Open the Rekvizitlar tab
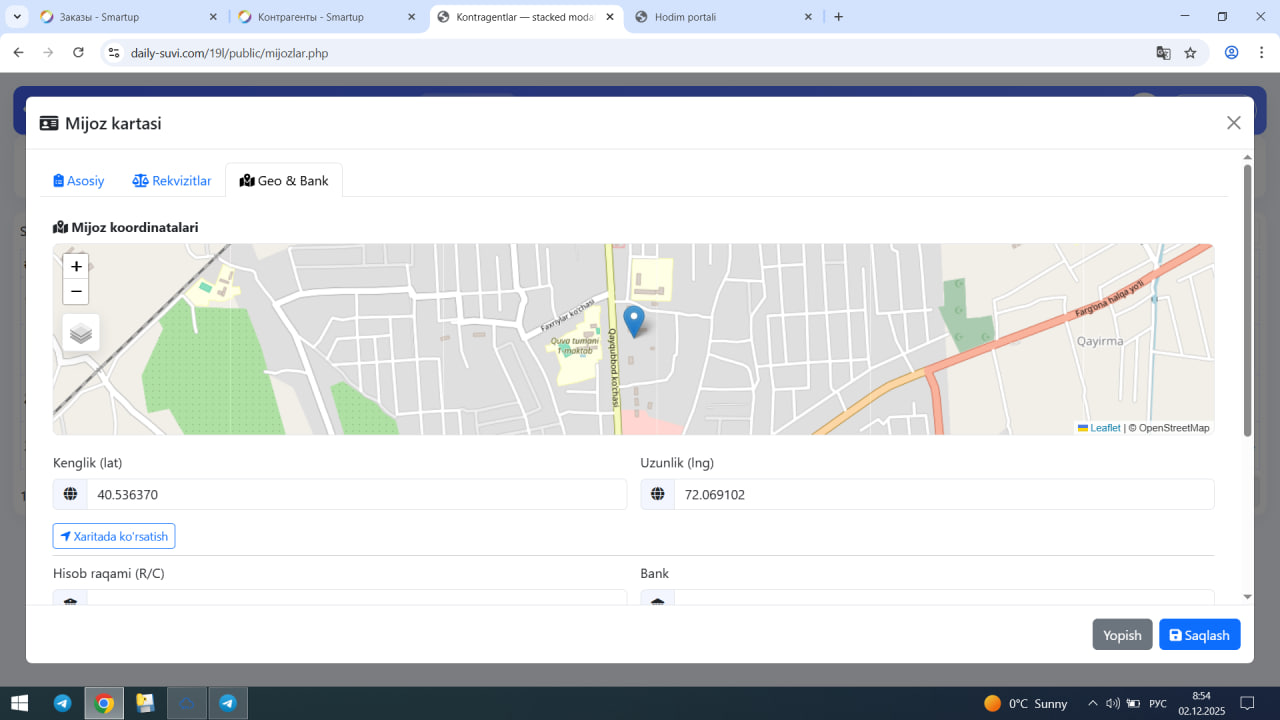This screenshot has width=1280, height=720. pyautogui.click(x=172, y=181)
